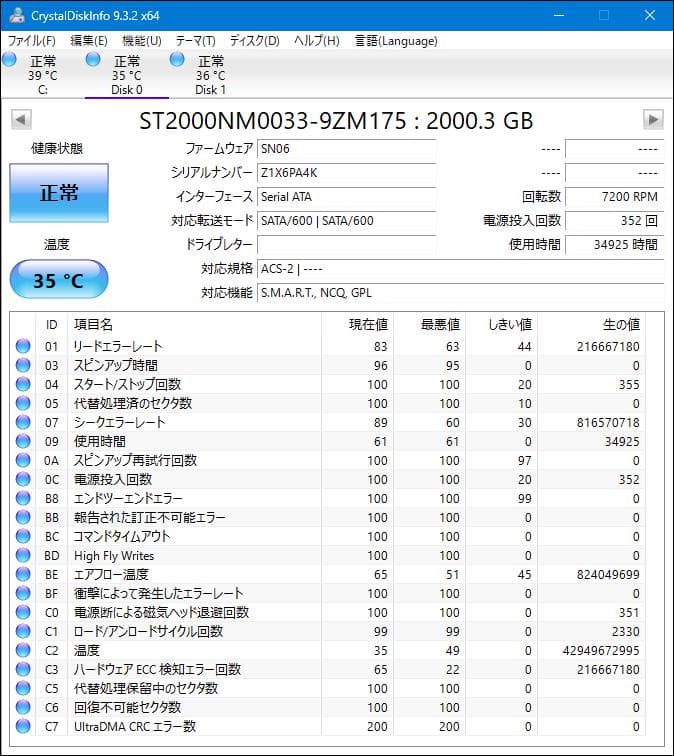
Task: Click status orb of attribute C1 row
Action: tap(23, 631)
